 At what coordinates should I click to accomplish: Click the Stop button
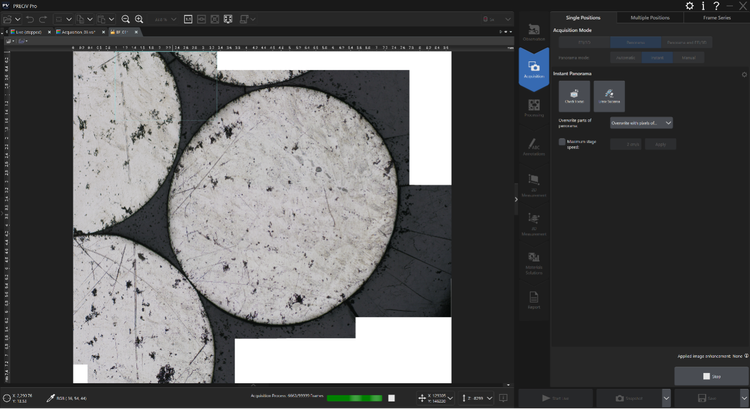pyautogui.click(x=711, y=376)
